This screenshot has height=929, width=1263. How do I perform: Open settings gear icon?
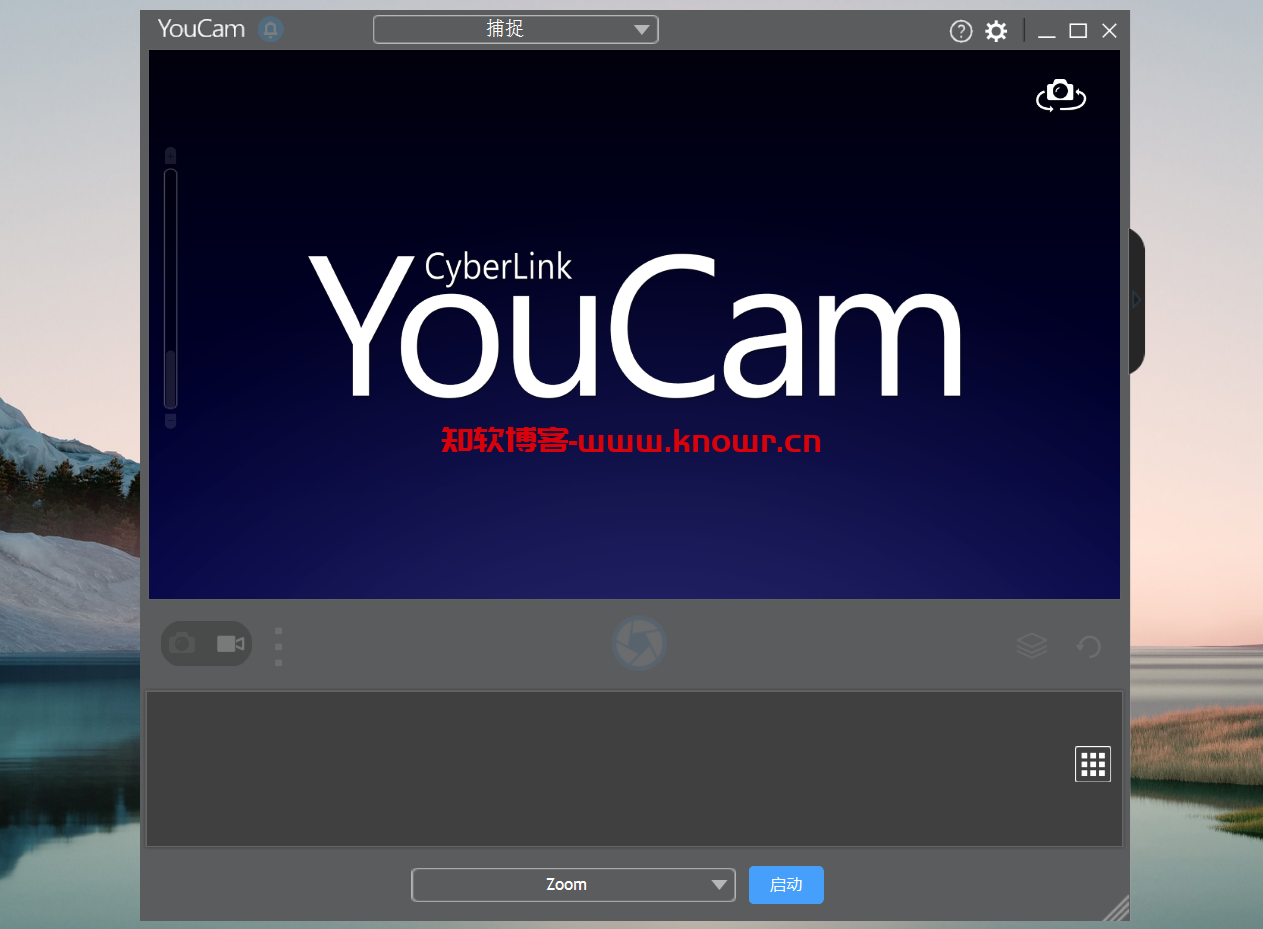(996, 31)
